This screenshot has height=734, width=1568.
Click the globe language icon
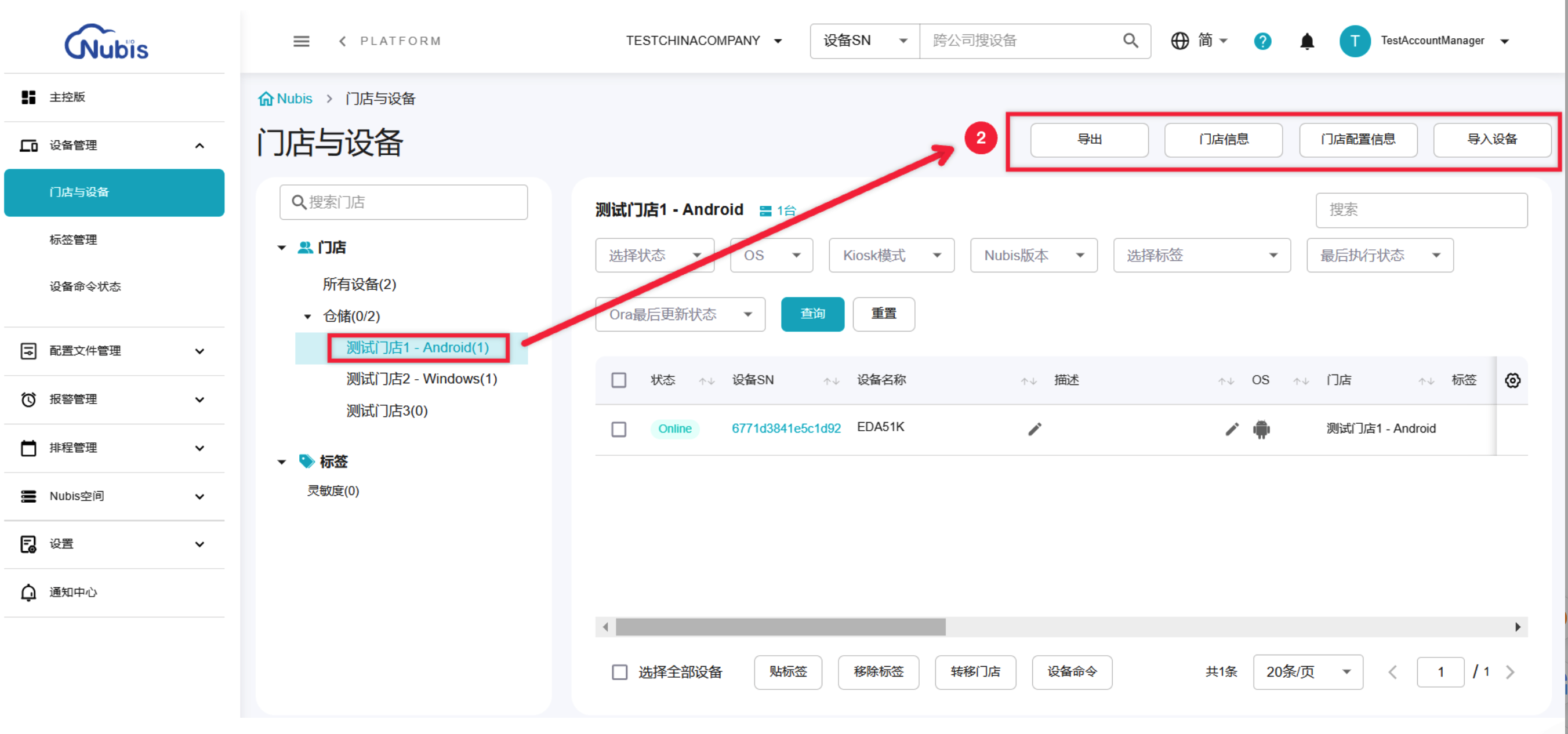tap(1179, 41)
